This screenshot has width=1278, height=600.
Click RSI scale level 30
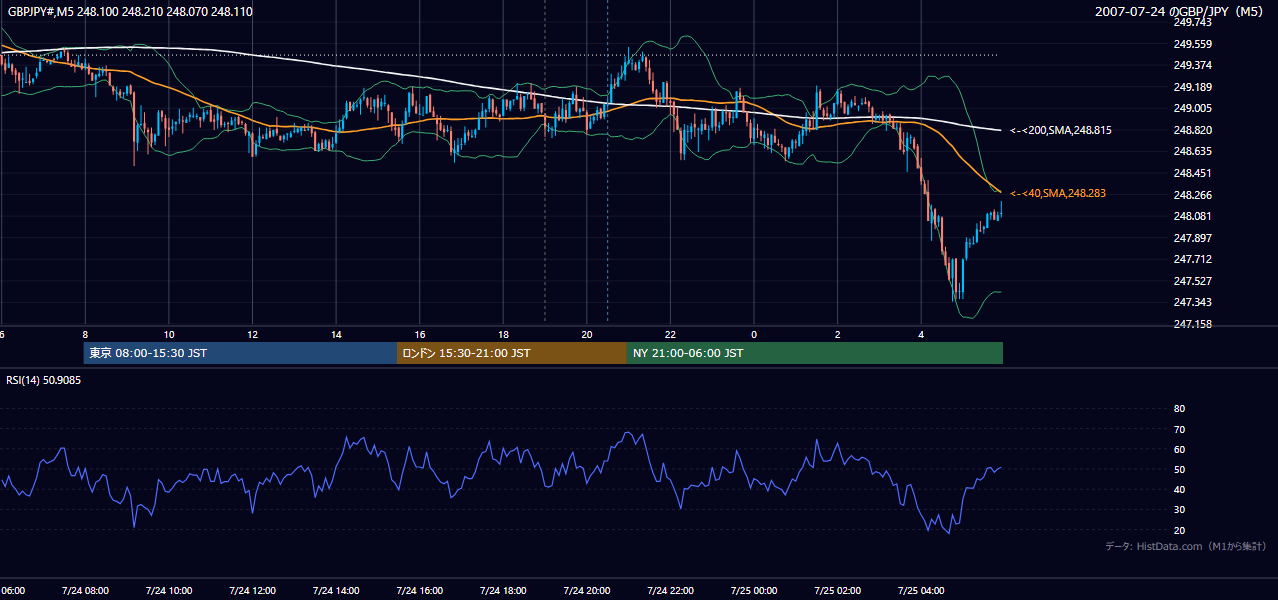(1179, 509)
